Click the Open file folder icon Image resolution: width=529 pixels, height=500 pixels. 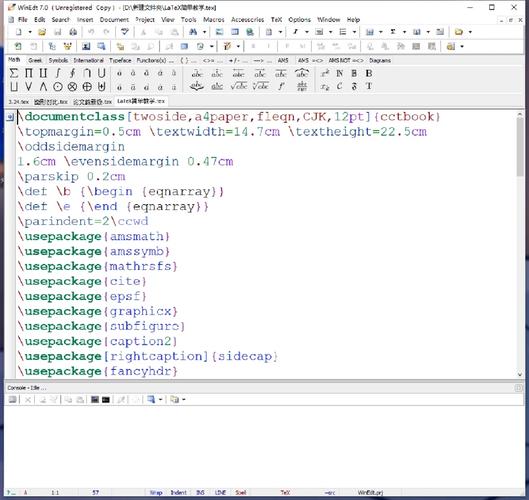pos(42,32)
